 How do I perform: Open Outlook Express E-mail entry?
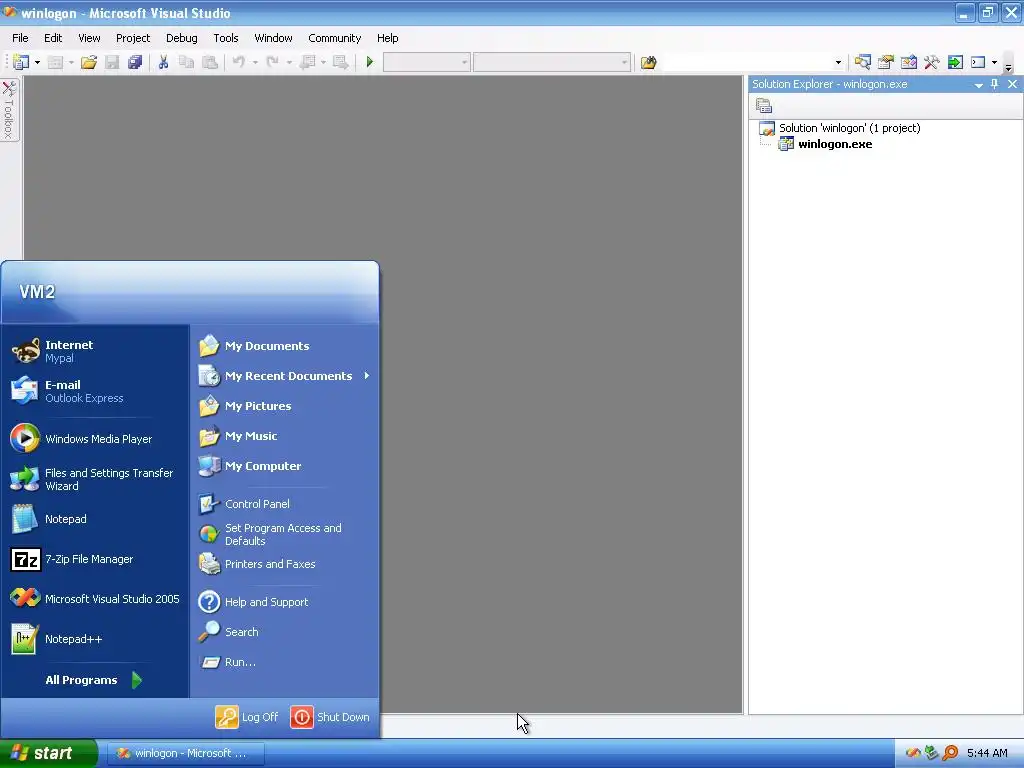point(95,391)
